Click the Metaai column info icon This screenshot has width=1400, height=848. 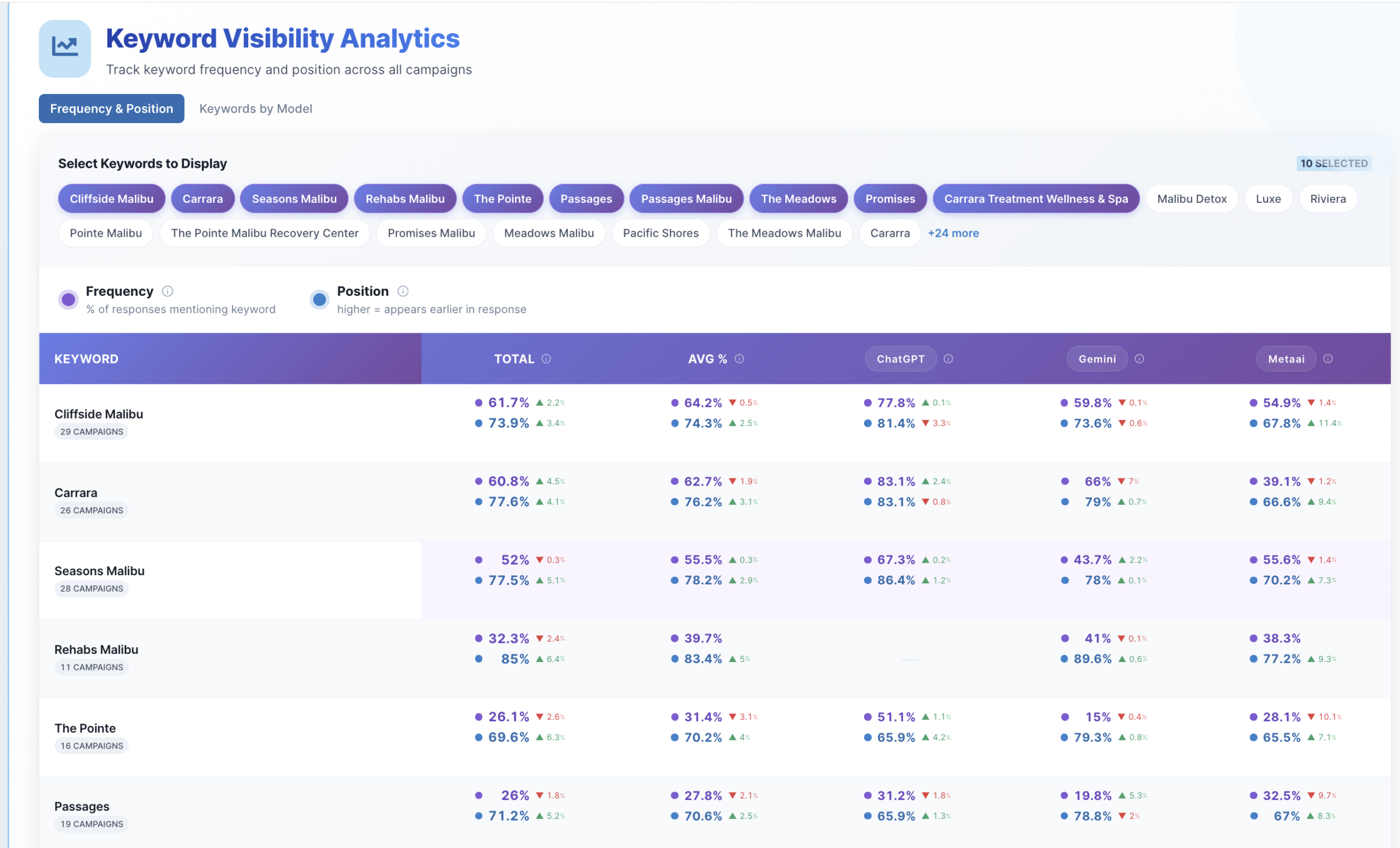1328,359
